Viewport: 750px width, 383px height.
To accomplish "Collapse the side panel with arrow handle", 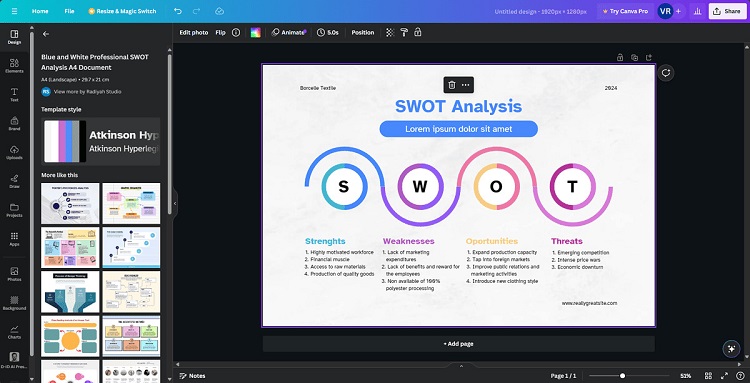I will (x=175, y=203).
